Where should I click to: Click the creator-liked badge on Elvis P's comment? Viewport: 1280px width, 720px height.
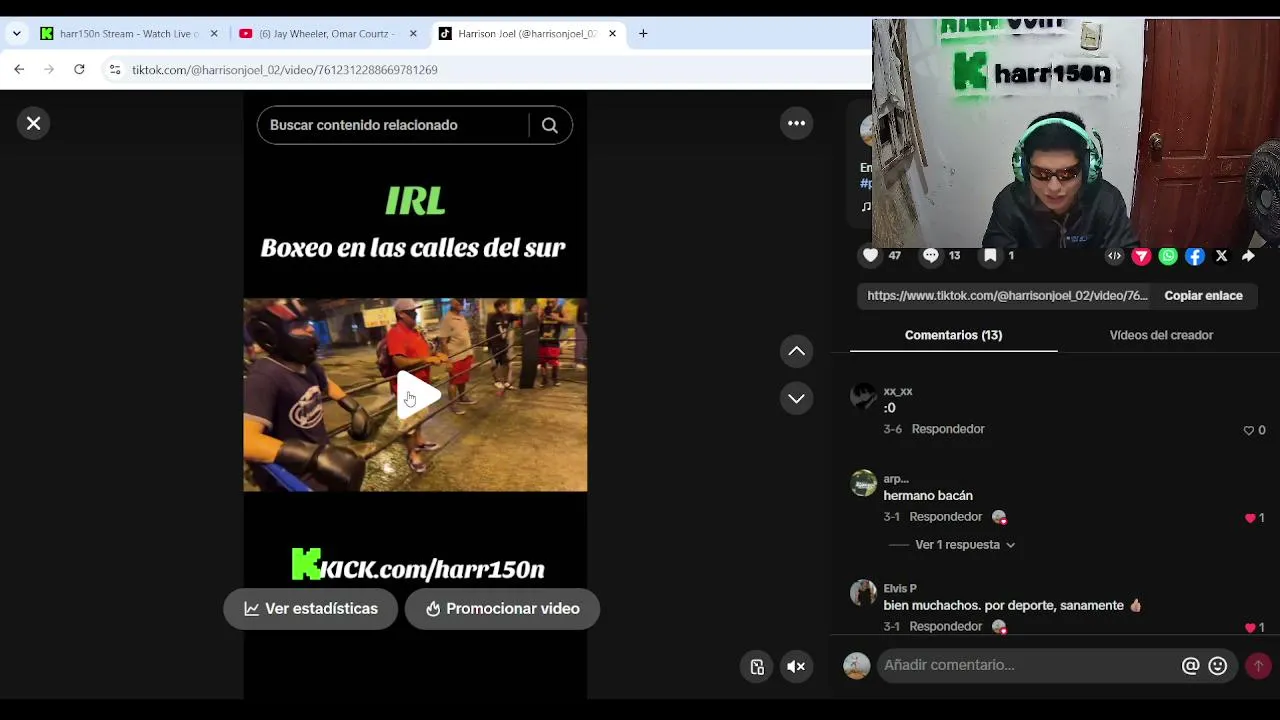point(999,627)
